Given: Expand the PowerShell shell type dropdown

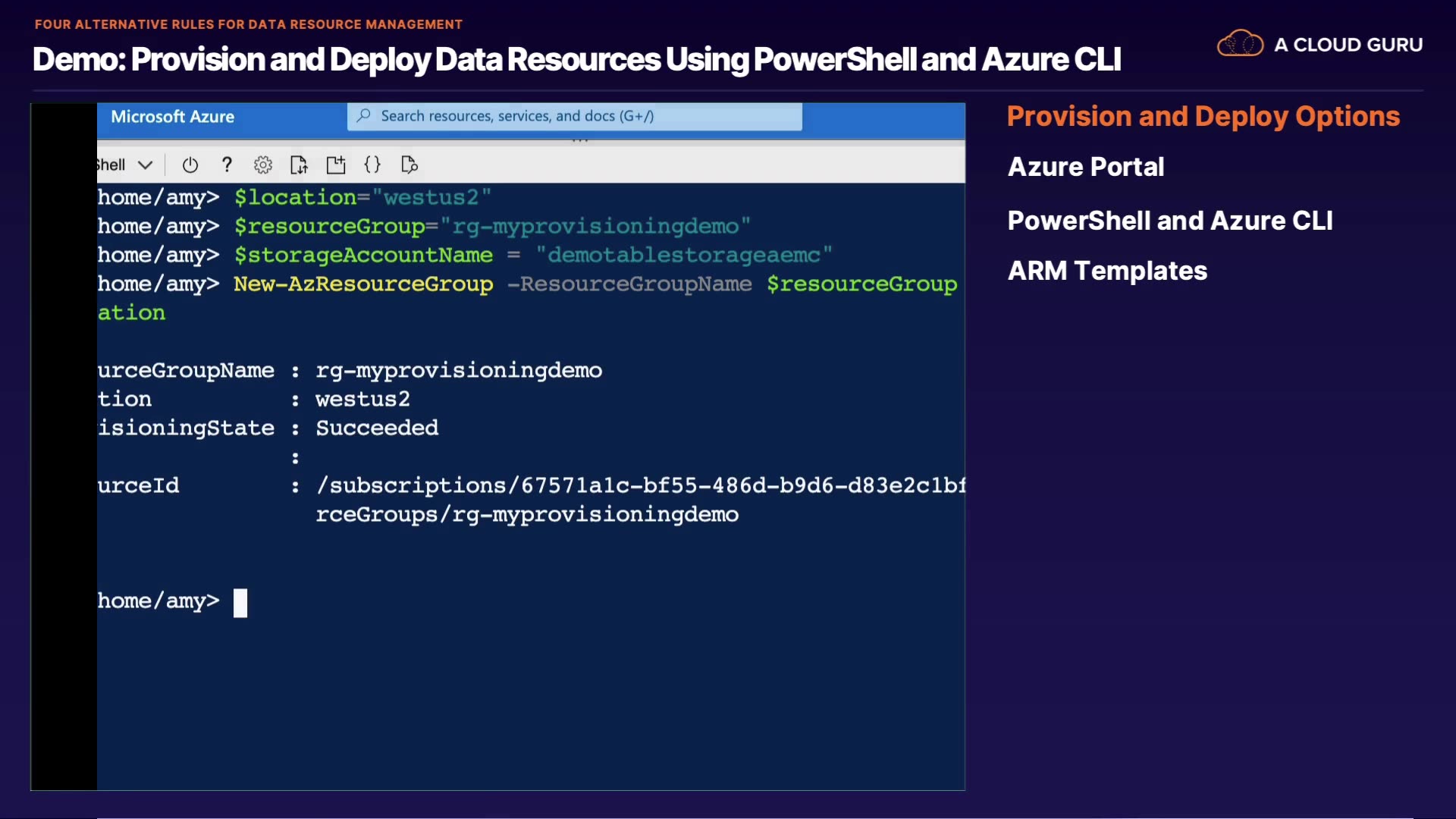Looking at the screenshot, I should (x=145, y=165).
